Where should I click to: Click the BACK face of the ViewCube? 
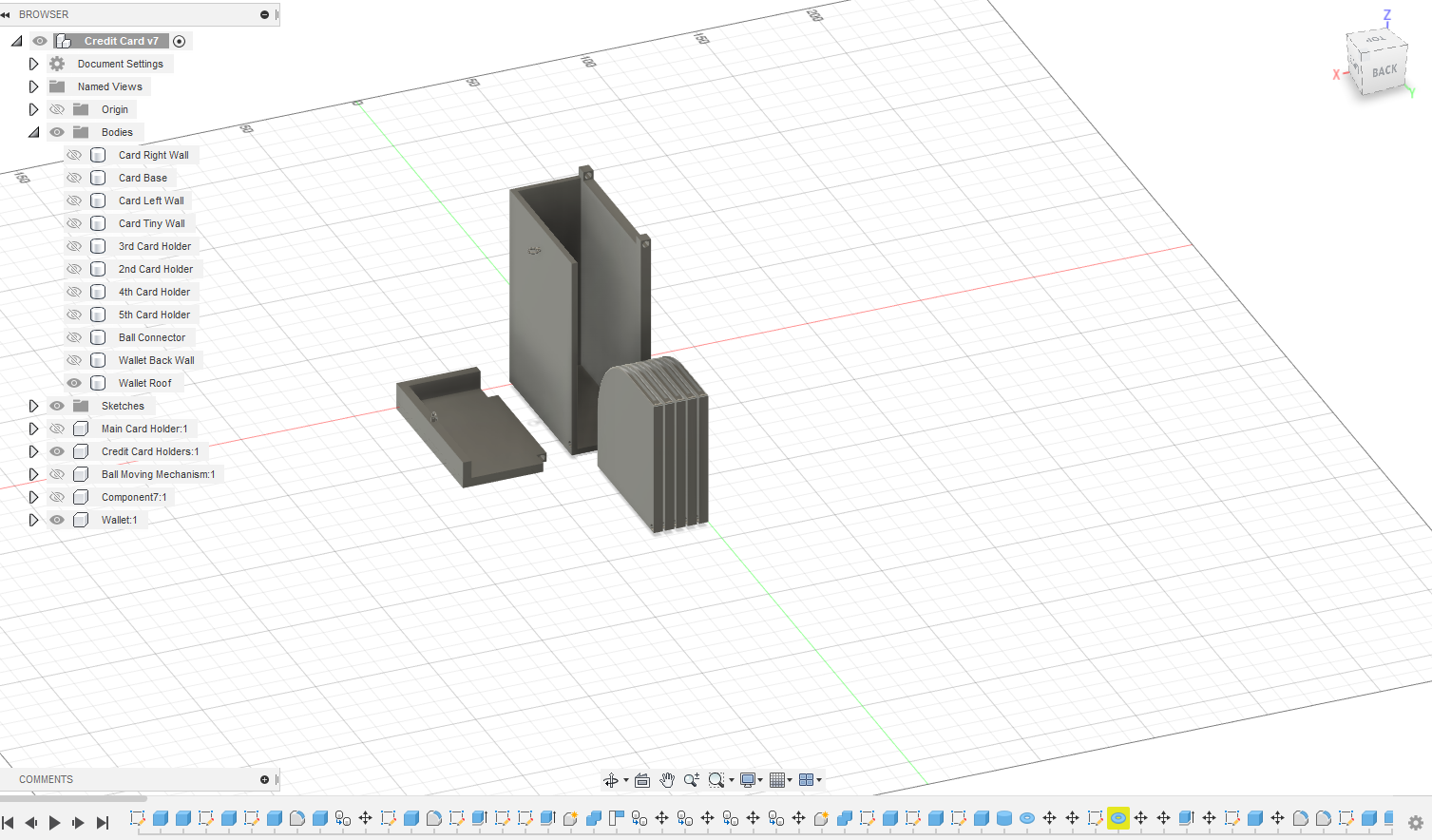1384,71
